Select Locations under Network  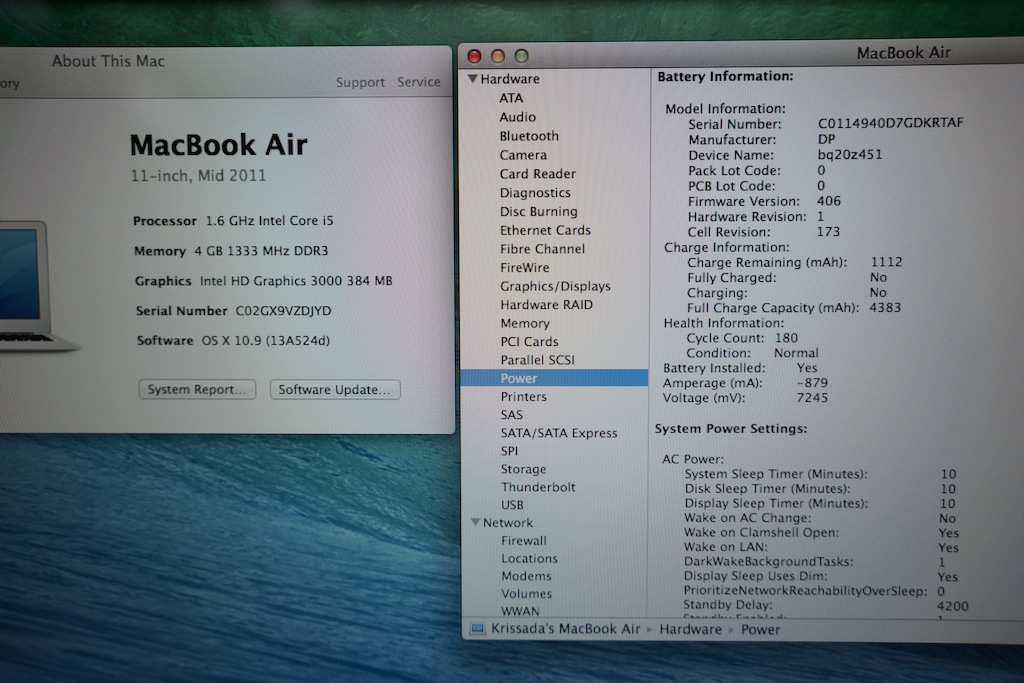click(x=530, y=558)
